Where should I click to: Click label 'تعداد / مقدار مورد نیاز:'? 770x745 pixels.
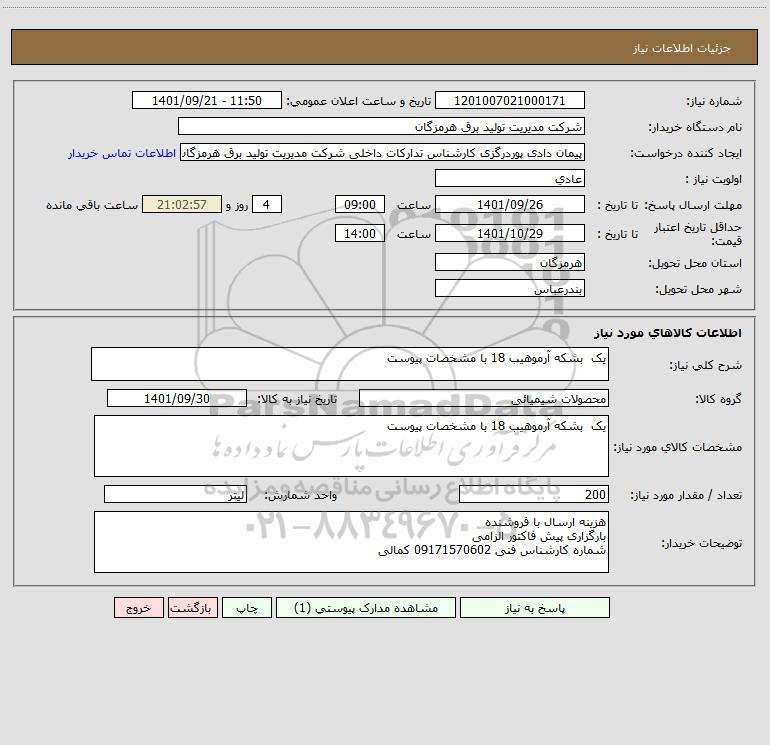686,496
